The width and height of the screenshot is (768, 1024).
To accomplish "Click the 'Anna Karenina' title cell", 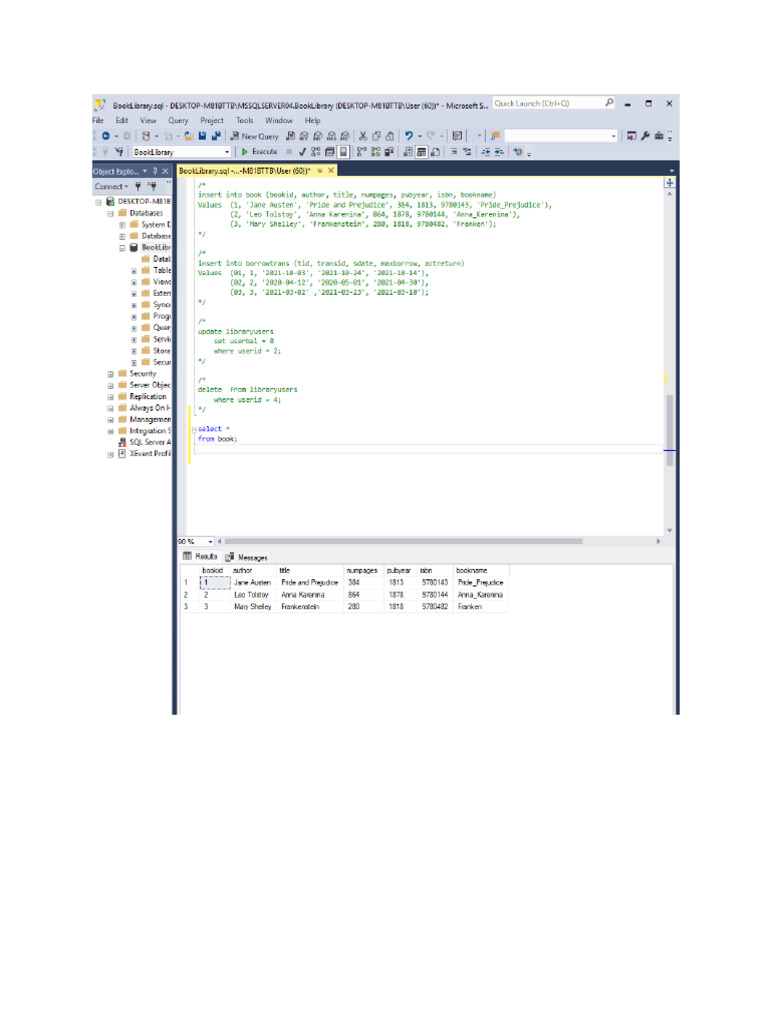I will tap(310, 595).
